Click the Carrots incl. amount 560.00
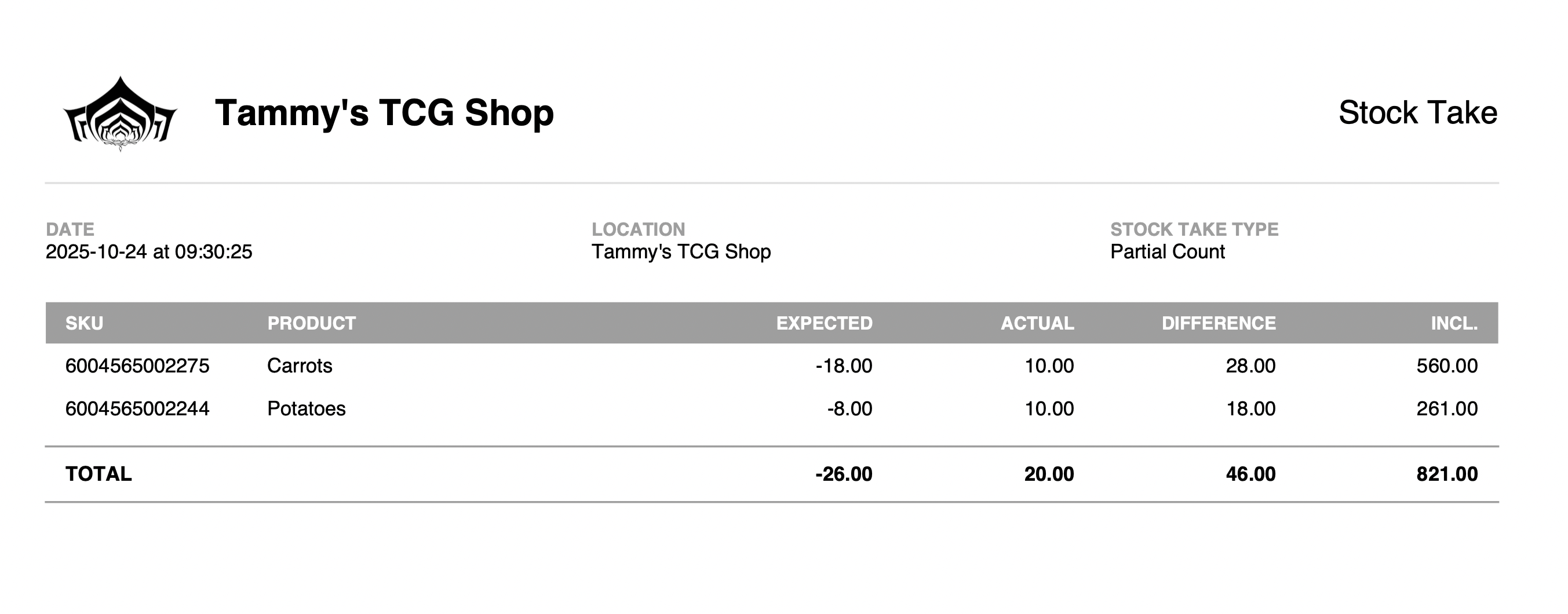 [1446, 366]
